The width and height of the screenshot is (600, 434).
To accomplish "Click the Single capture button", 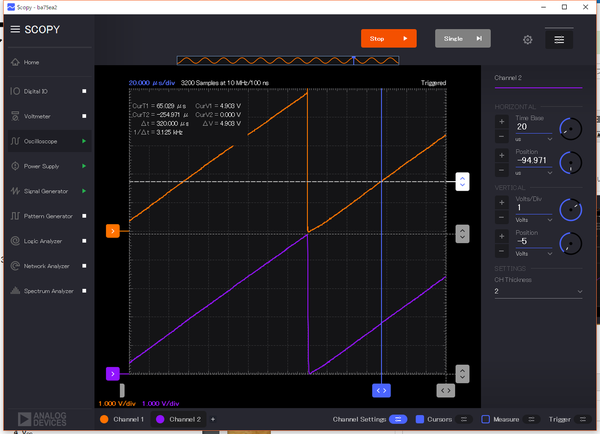I will coord(463,39).
